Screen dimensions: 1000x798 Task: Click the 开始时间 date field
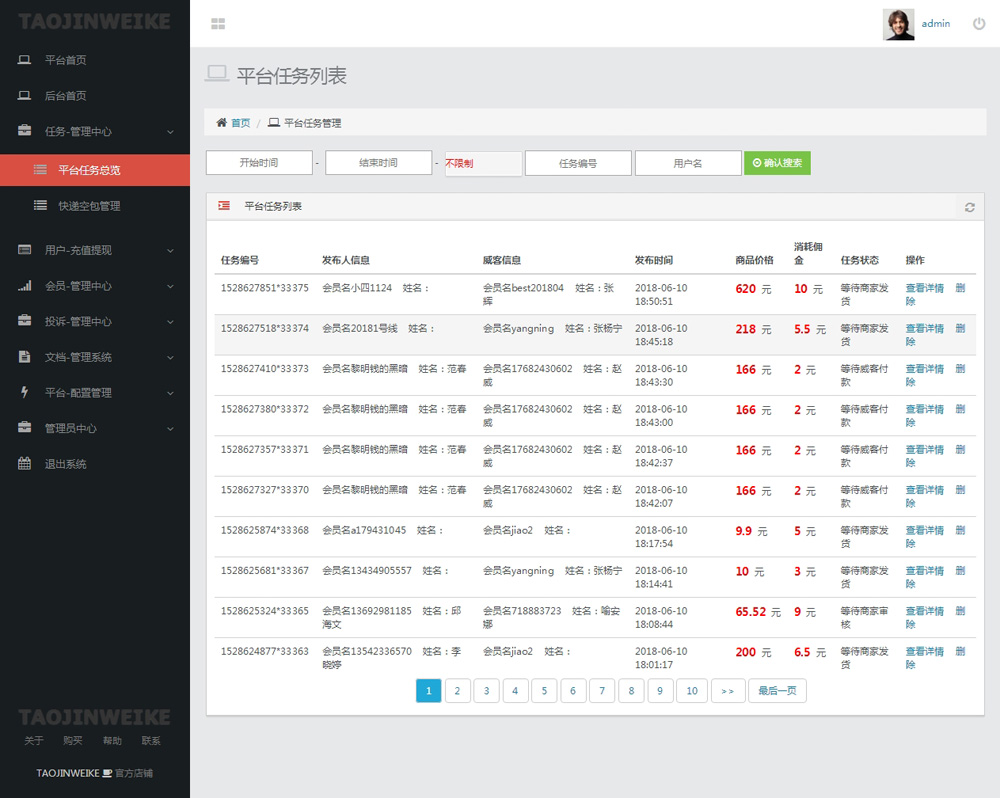(259, 163)
